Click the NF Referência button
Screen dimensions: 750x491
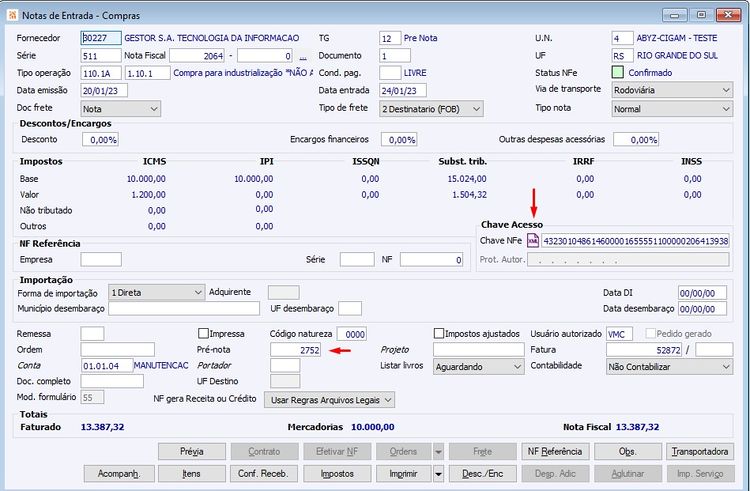tap(555, 451)
